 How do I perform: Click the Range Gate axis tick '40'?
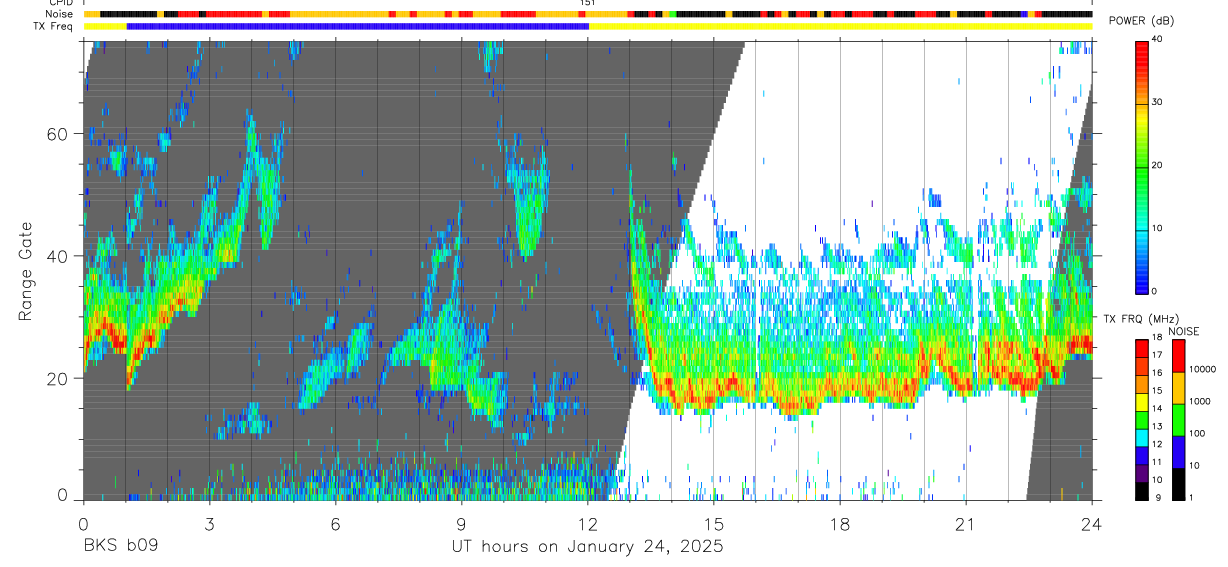pos(58,256)
